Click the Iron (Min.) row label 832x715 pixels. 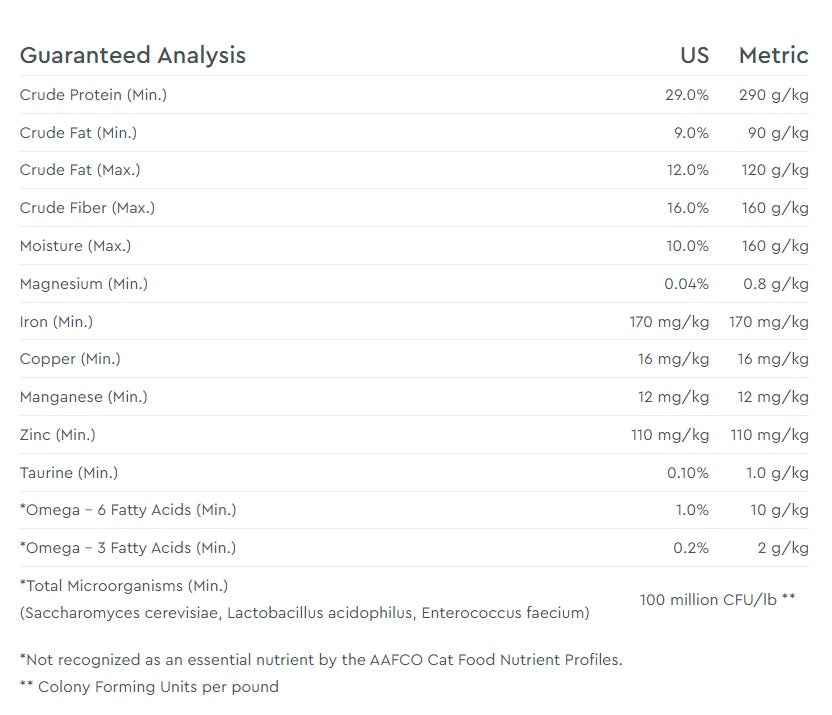(x=56, y=322)
